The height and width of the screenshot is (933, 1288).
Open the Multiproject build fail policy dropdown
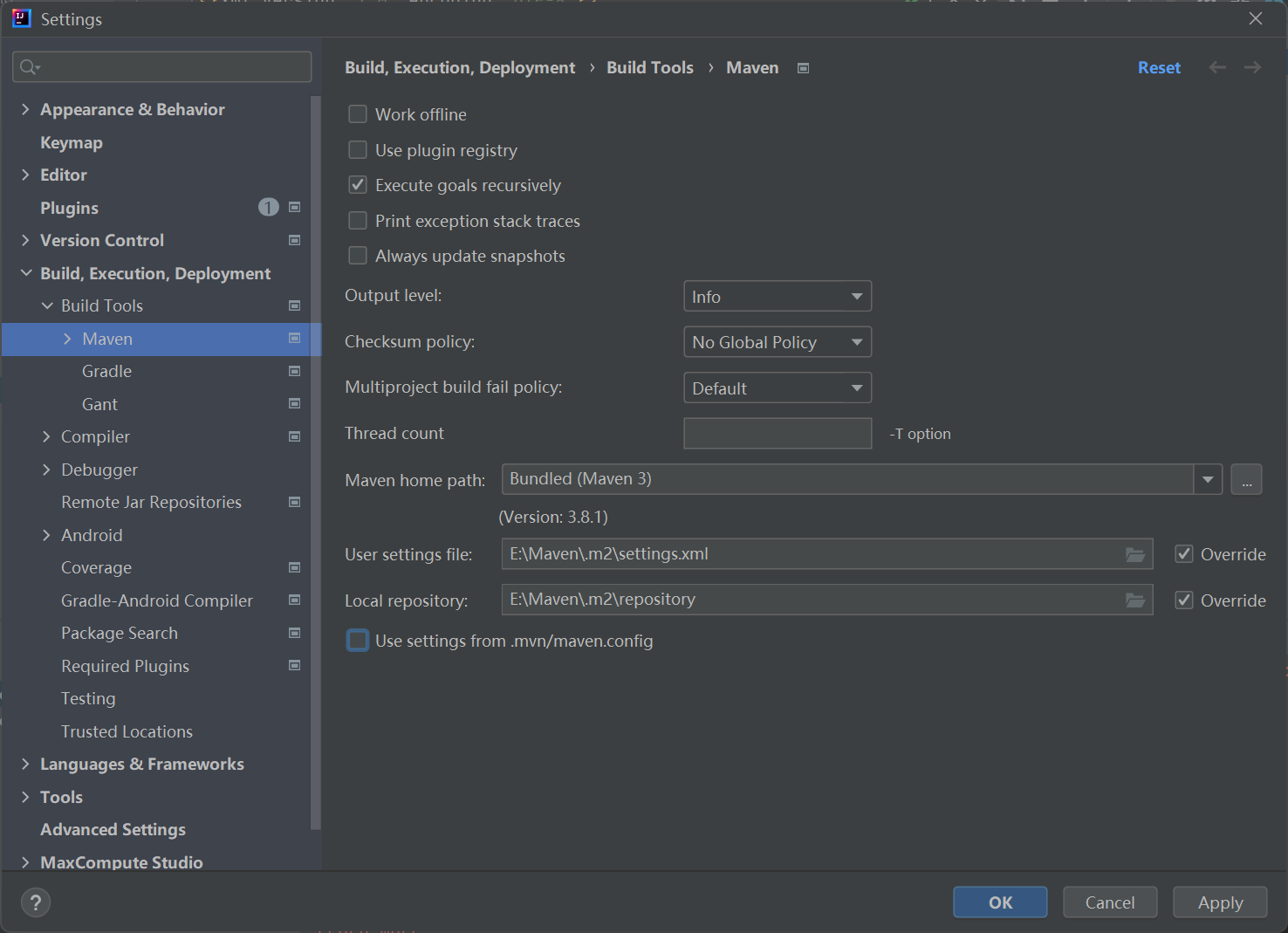pyautogui.click(x=778, y=388)
